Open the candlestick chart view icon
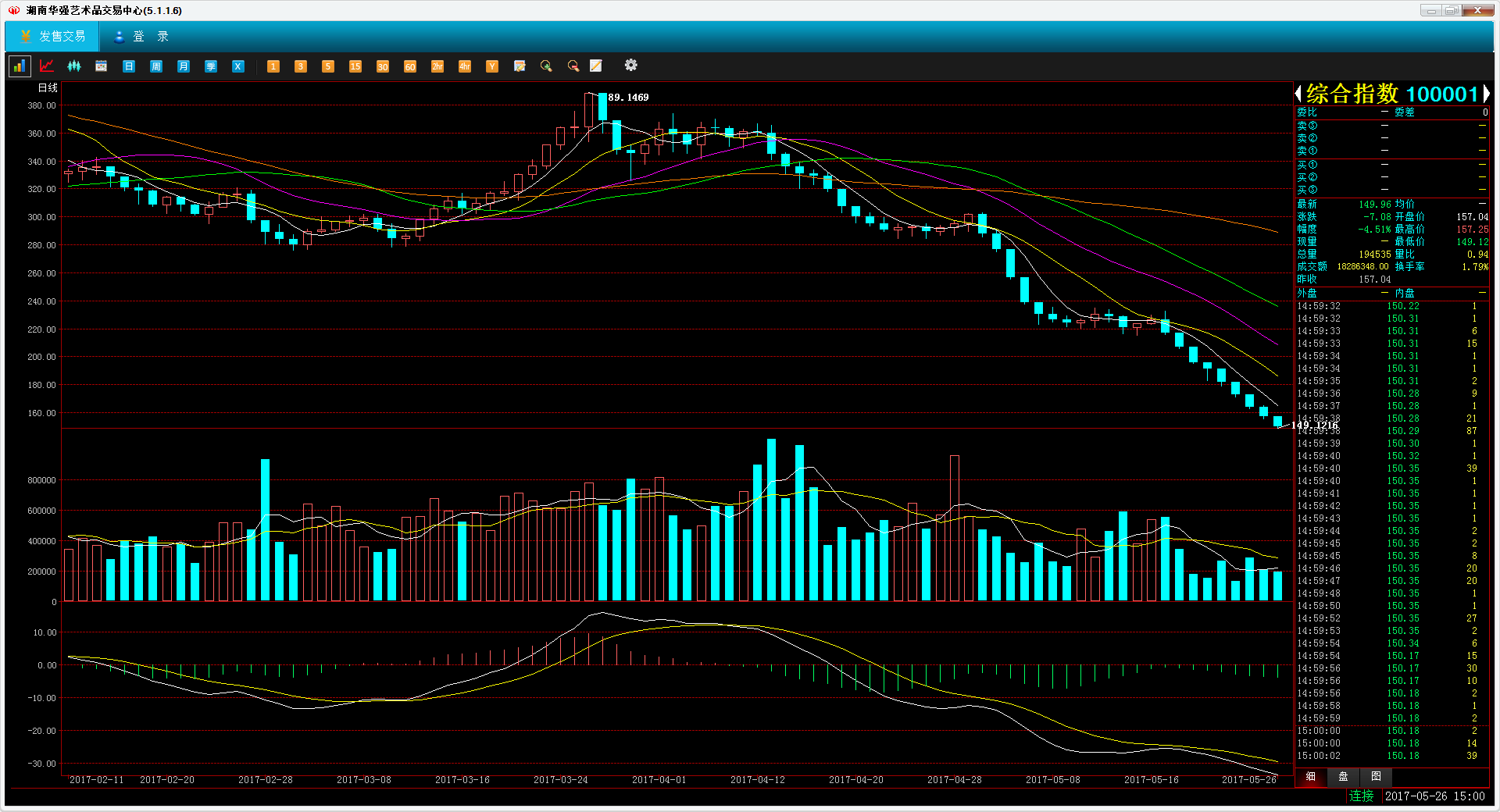The image size is (1500, 812). coord(74,66)
